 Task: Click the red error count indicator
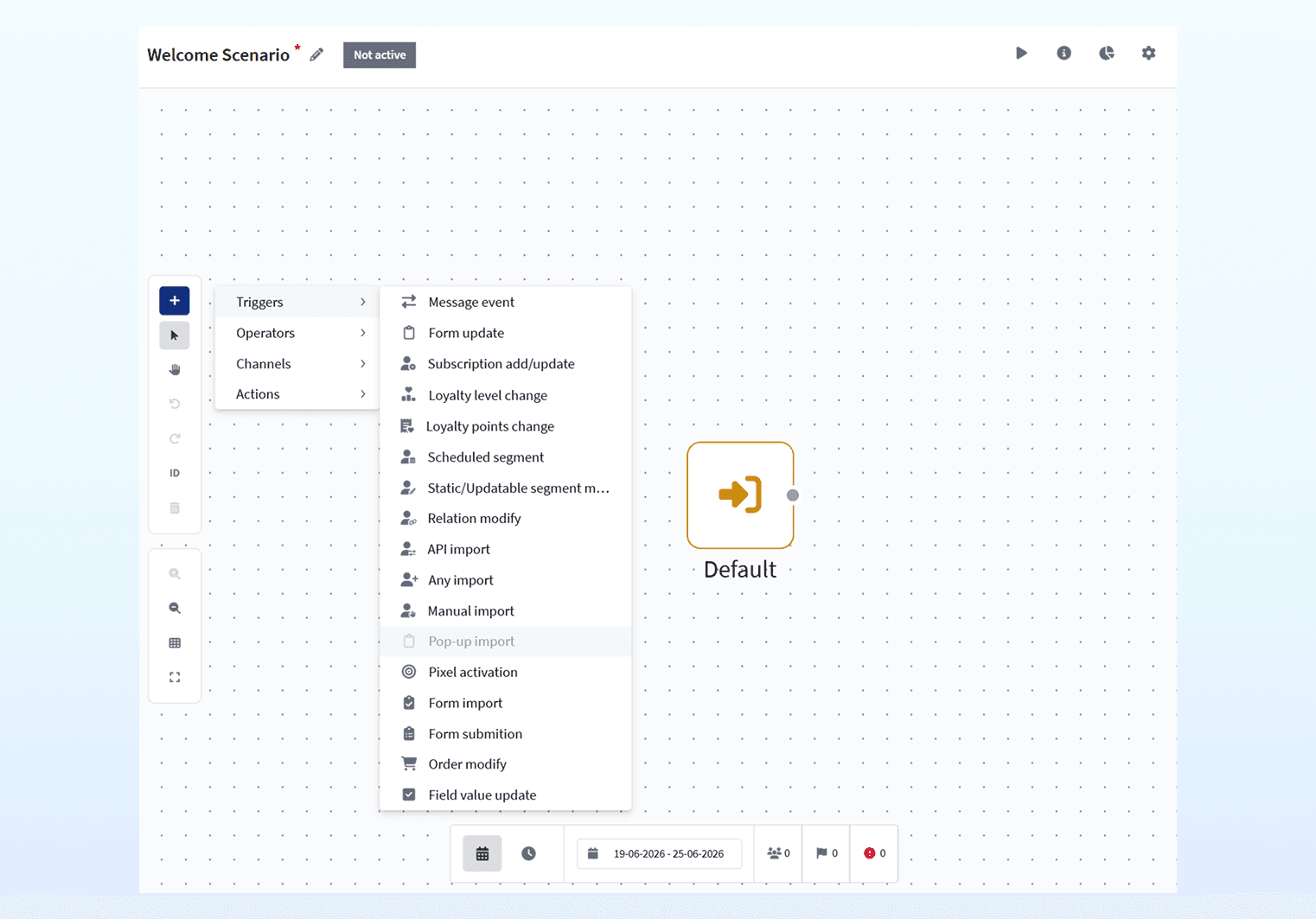874,853
